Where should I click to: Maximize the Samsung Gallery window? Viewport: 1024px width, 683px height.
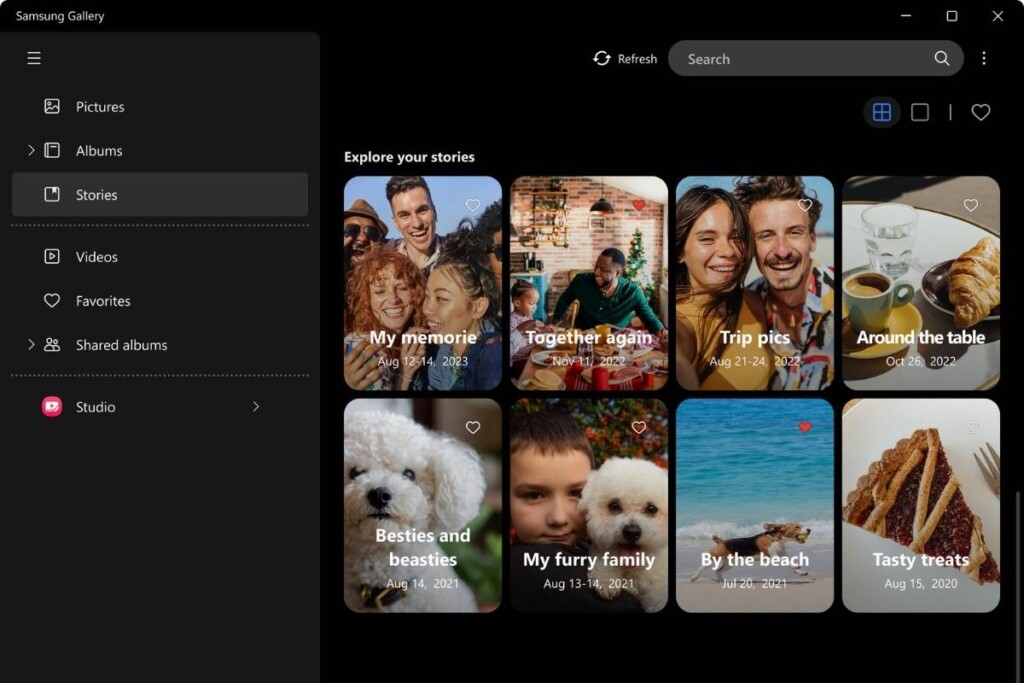[952, 16]
